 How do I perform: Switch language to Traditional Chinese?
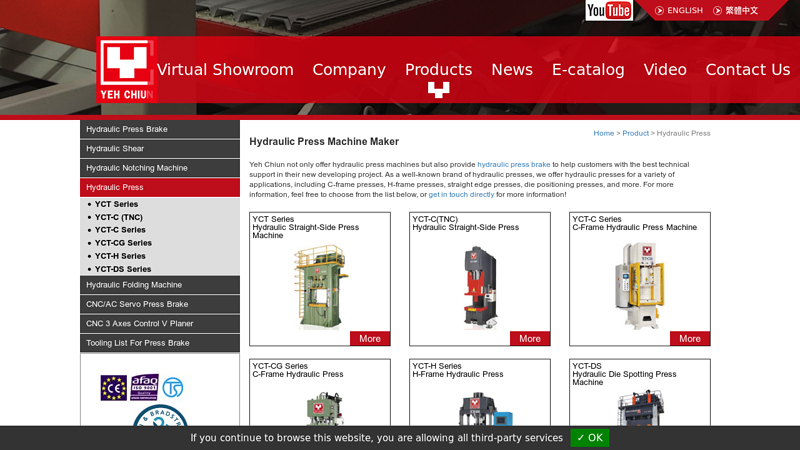point(735,10)
